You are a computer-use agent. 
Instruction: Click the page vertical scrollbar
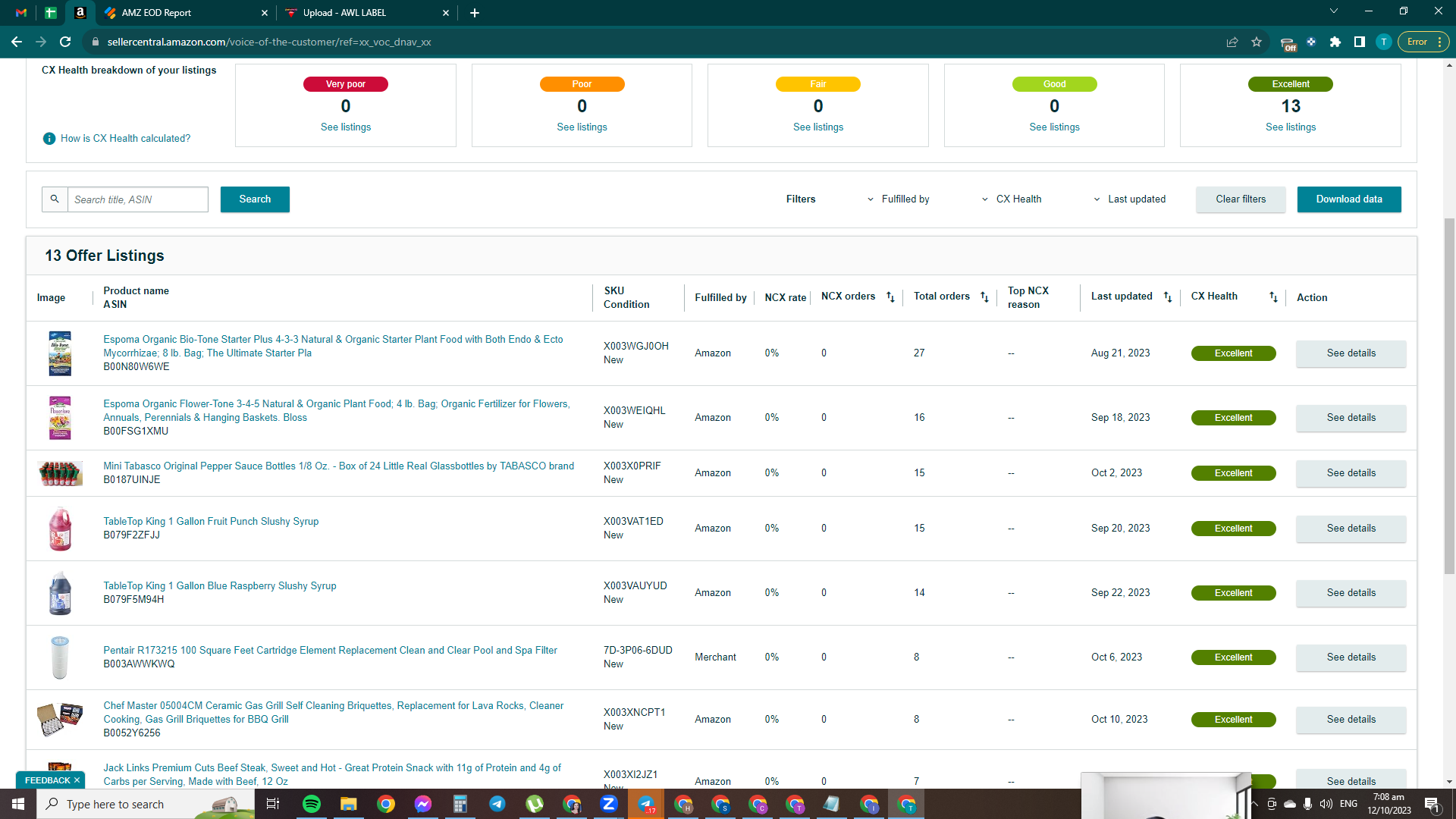pyautogui.click(x=1449, y=397)
